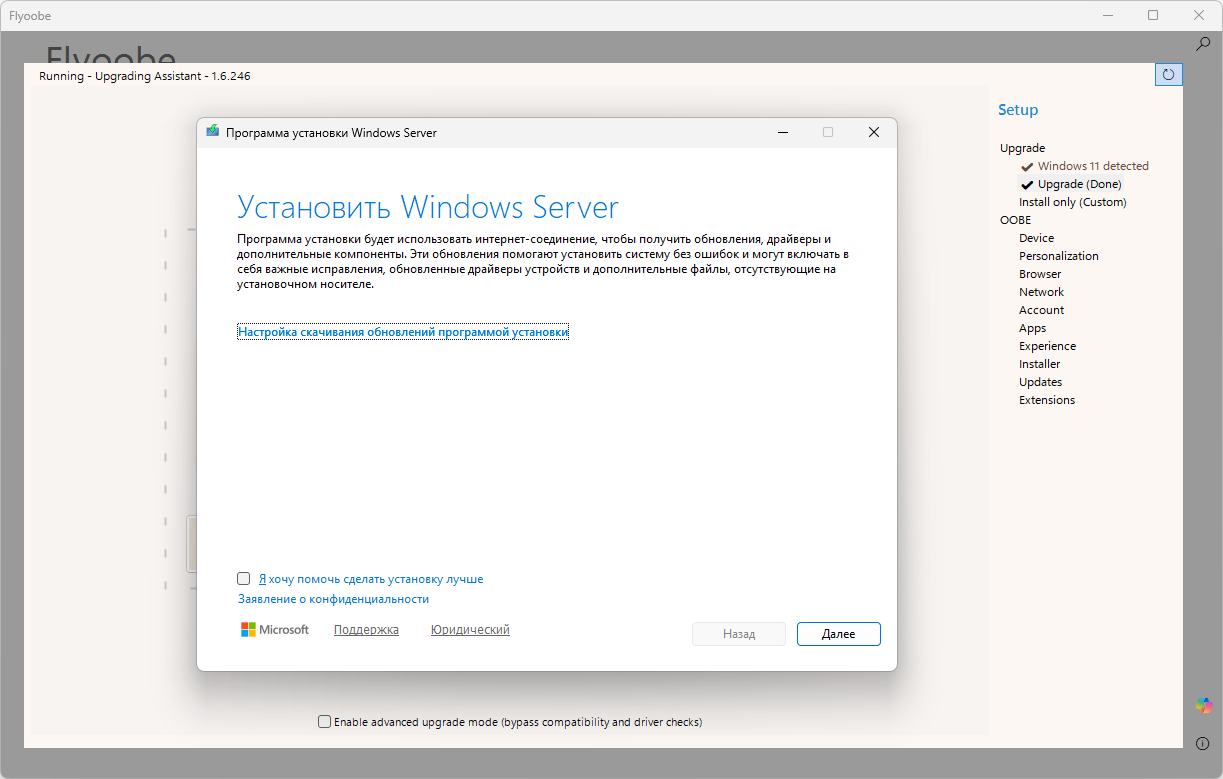
Task: Click the 'Setup' panel heading
Action: tap(1018, 110)
